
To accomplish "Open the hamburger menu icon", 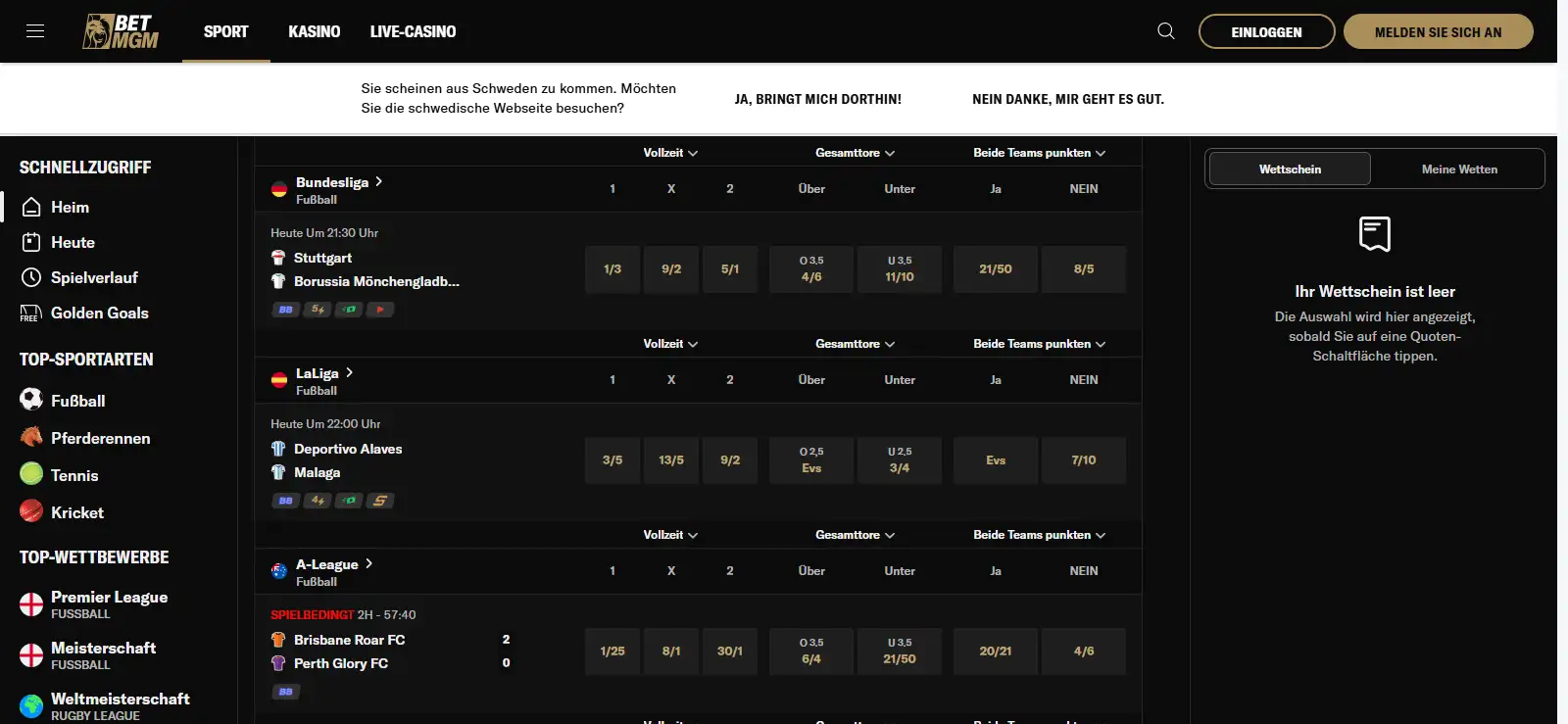I will pos(35,31).
